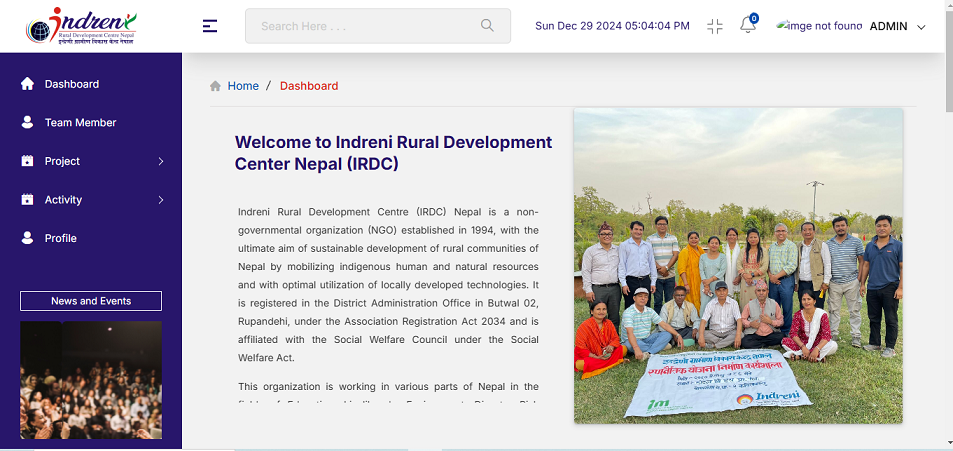Click the Dashboard breadcrumb link
The image size is (953, 451).
[309, 86]
